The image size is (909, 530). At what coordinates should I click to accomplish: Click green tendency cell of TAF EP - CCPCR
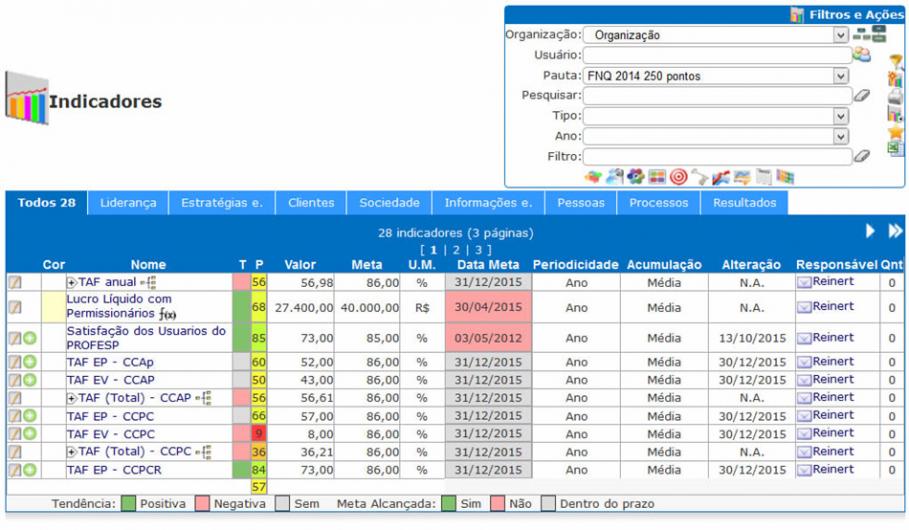[x=241, y=470]
